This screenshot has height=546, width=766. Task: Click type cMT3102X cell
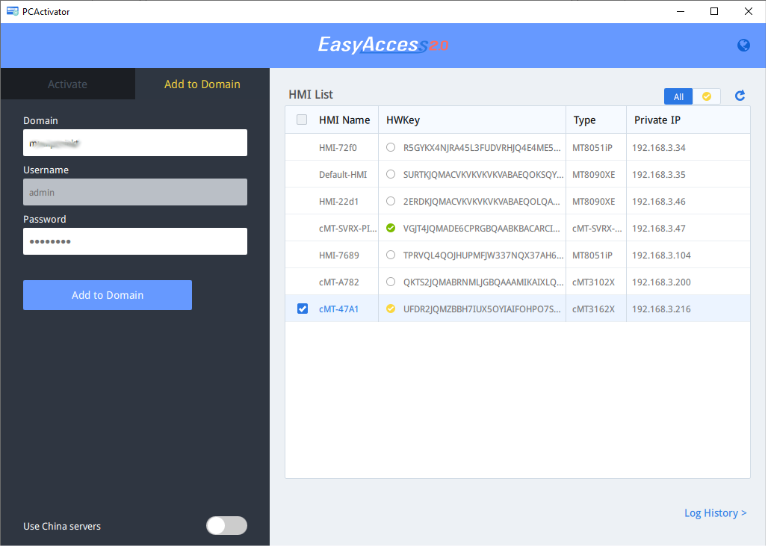(x=594, y=282)
